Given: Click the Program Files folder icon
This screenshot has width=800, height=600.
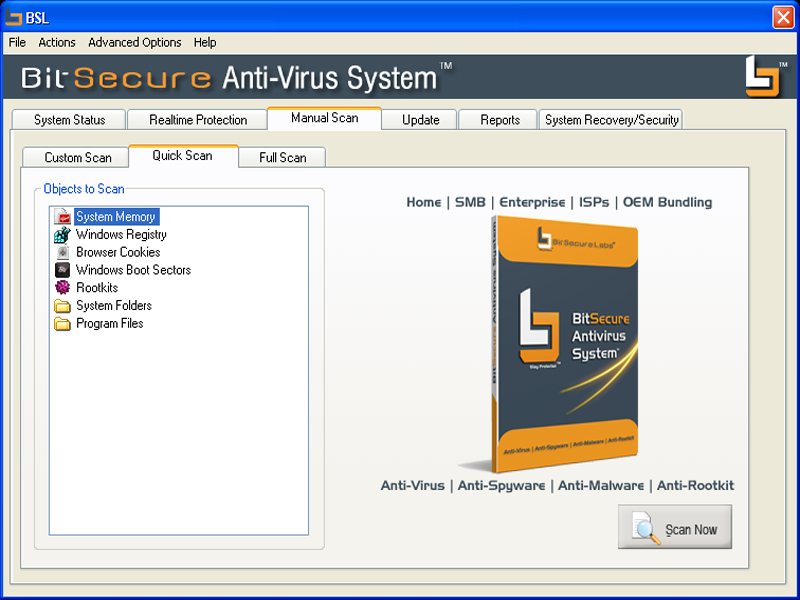Looking at the screenshot, I should 62,323.
